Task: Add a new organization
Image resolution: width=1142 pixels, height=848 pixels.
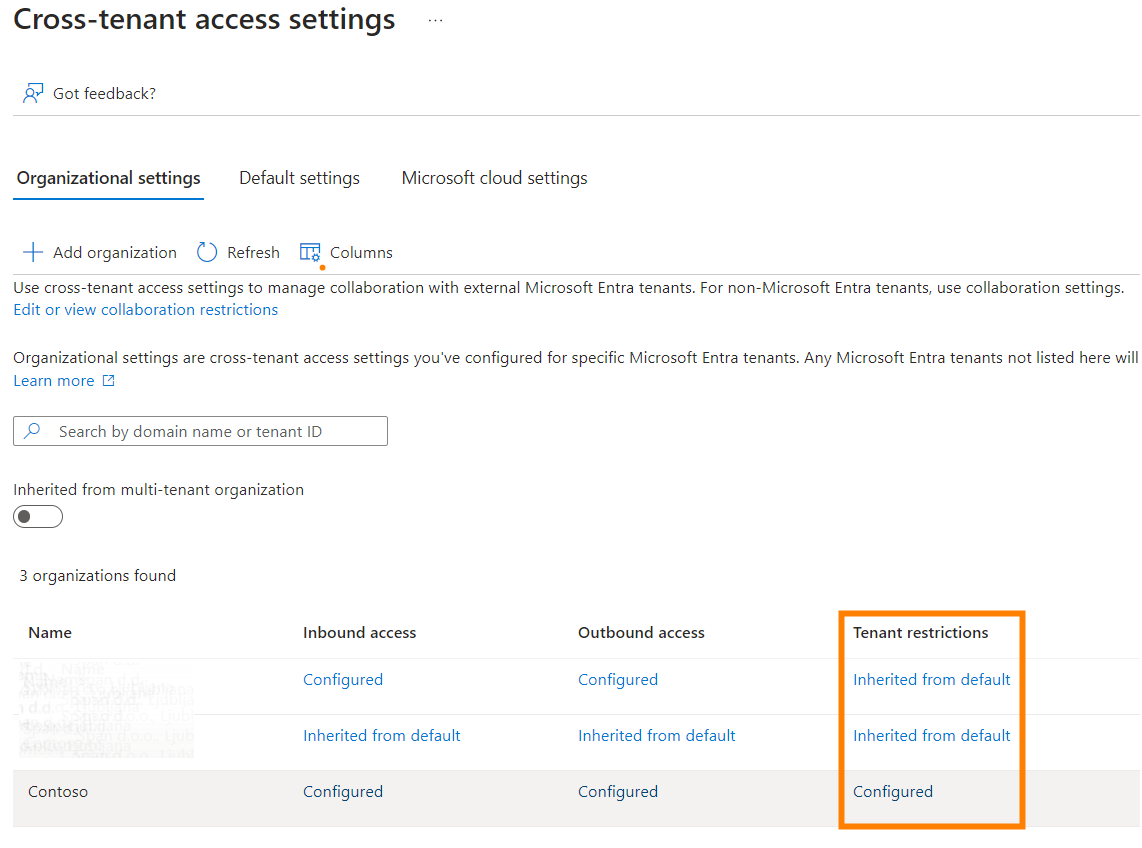Action: point(99,252)
